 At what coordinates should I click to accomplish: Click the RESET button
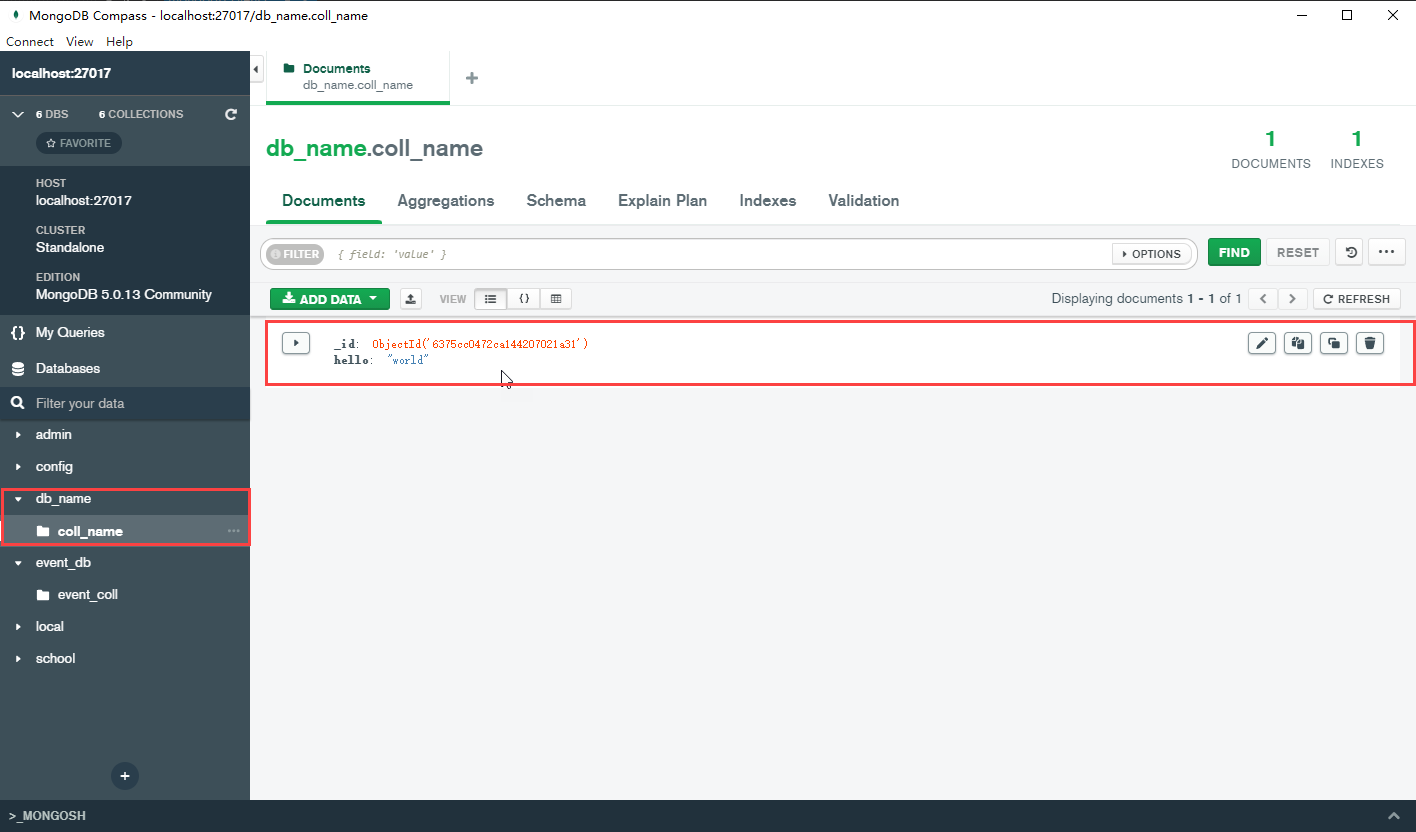1298,253
